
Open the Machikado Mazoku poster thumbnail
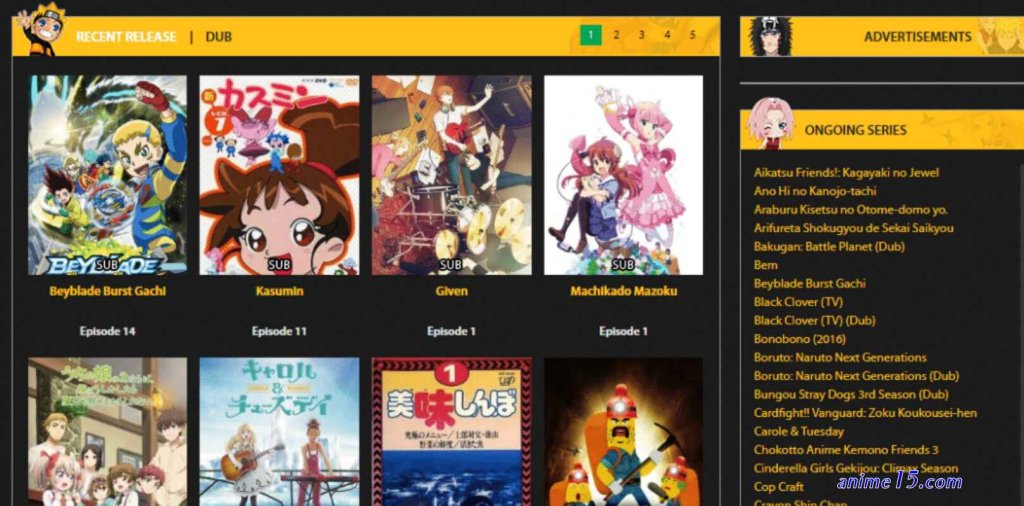pos(623,175)
